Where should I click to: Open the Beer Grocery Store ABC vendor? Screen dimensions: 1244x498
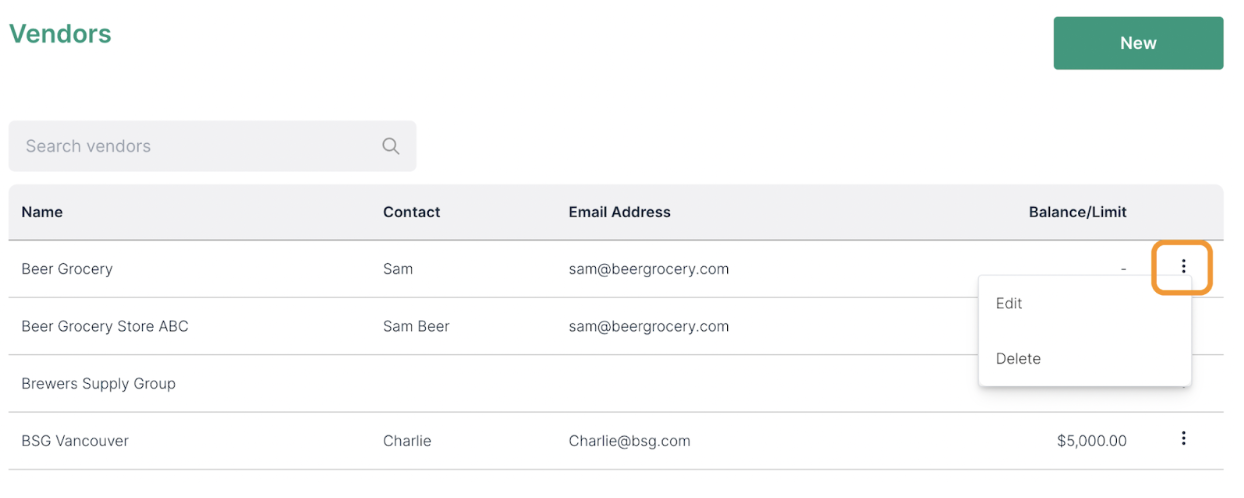[105, 326]
